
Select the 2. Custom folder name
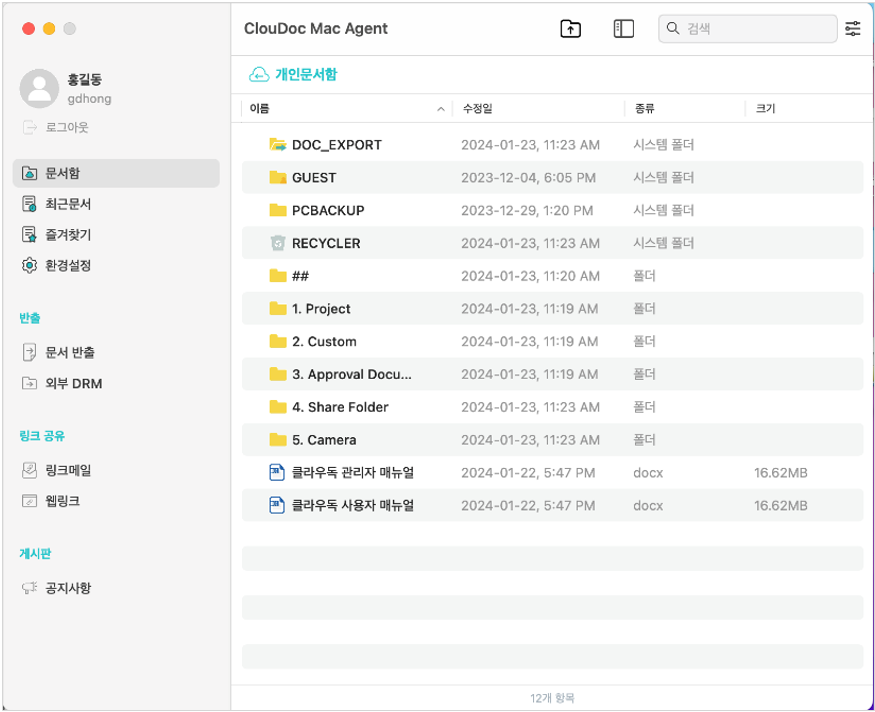(324, 341)
